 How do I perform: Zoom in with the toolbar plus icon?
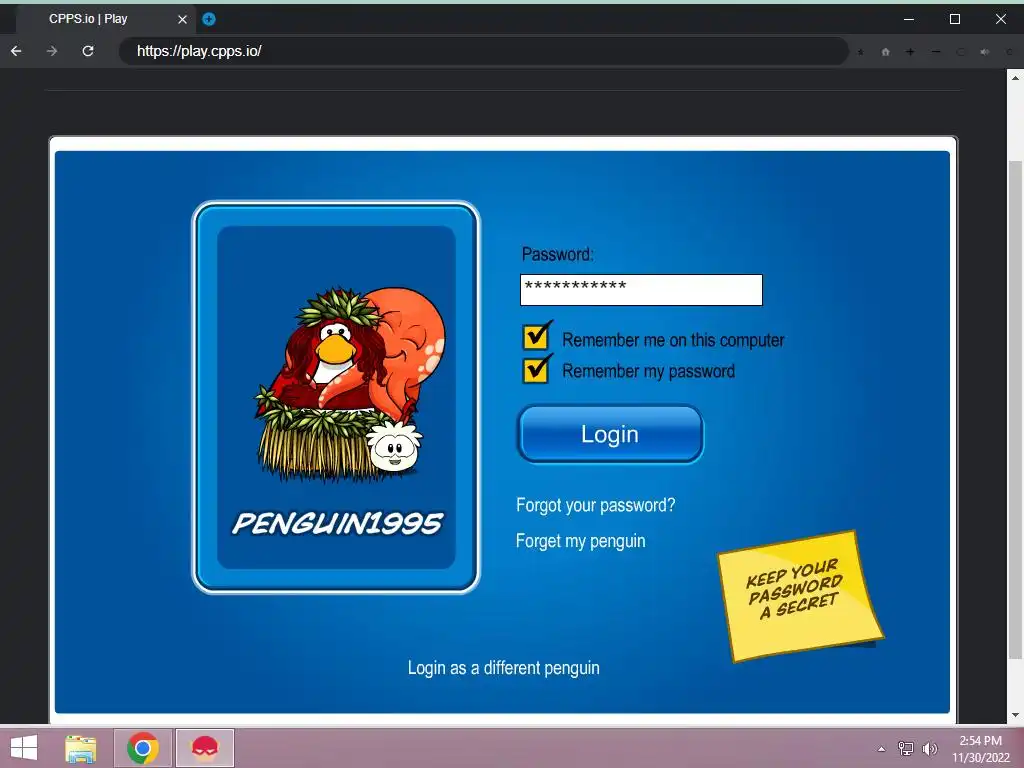[910, 52]
